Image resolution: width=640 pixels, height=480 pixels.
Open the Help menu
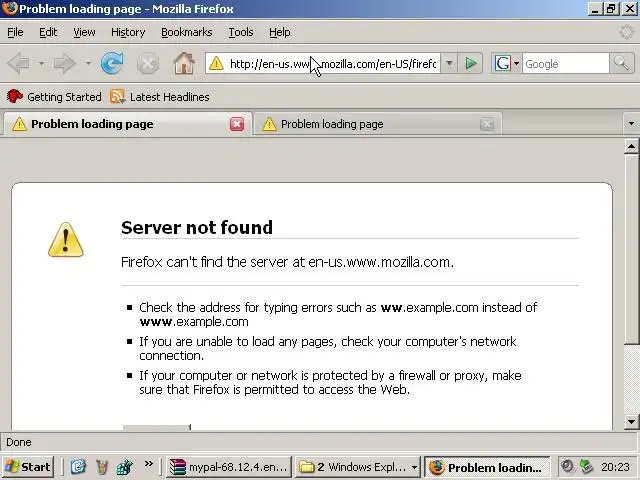(280, 32)
